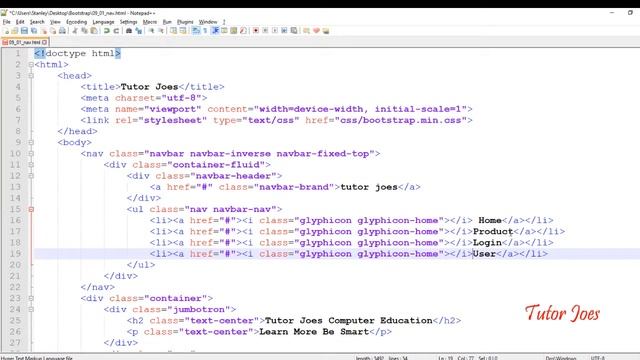Toggle Show All Characters pilcrow icon
Screen dimensions: 640x360
pos(205,31)
